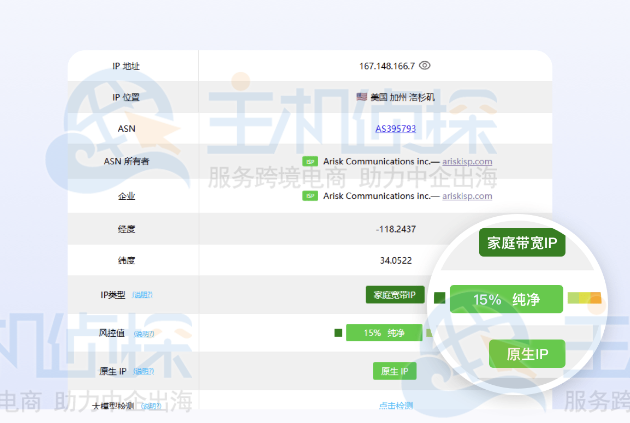Open the AS395793 ASN link
630x423 pixels.
tap(397, 129)
